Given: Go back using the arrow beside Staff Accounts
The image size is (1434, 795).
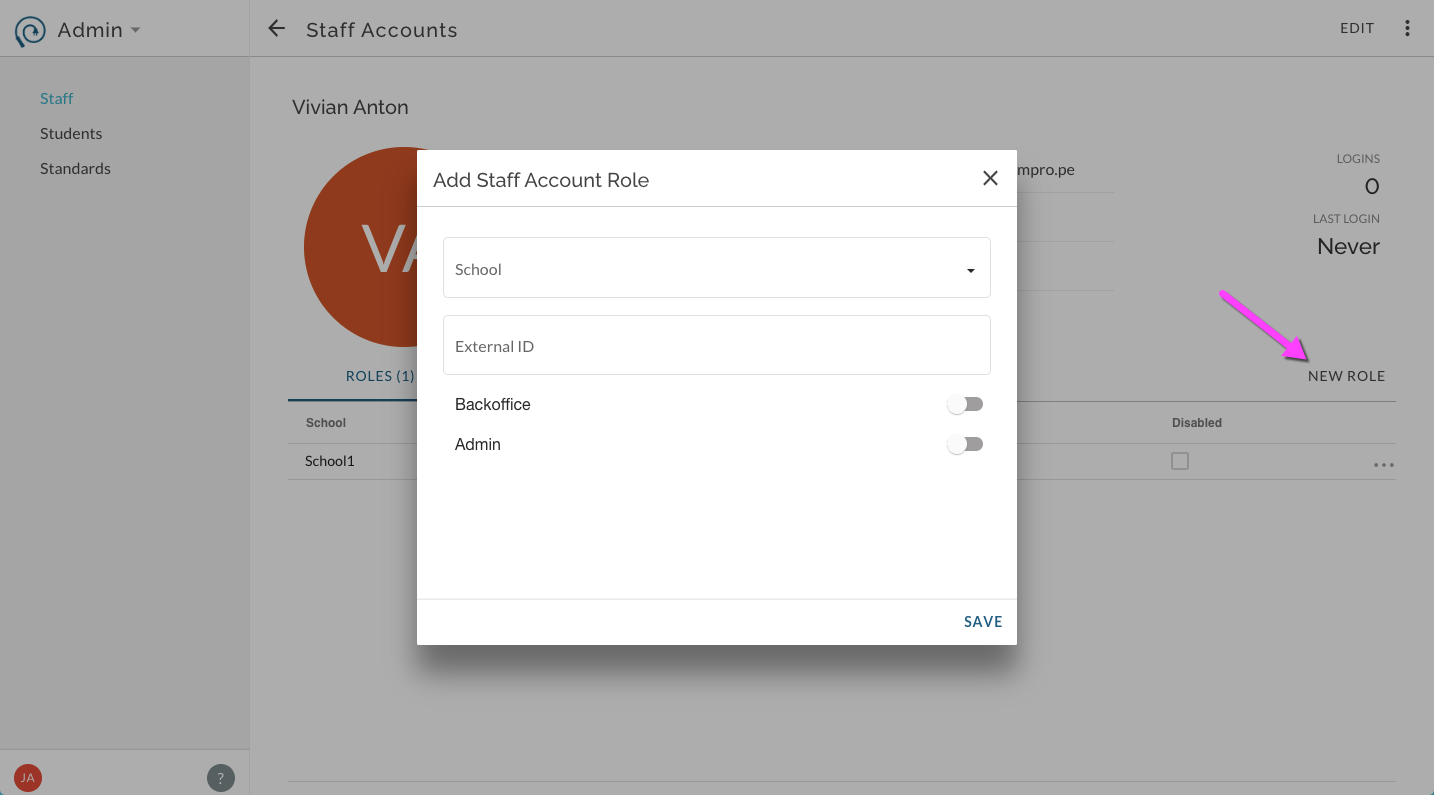Looking at the screenshot, I should point(277,29).
